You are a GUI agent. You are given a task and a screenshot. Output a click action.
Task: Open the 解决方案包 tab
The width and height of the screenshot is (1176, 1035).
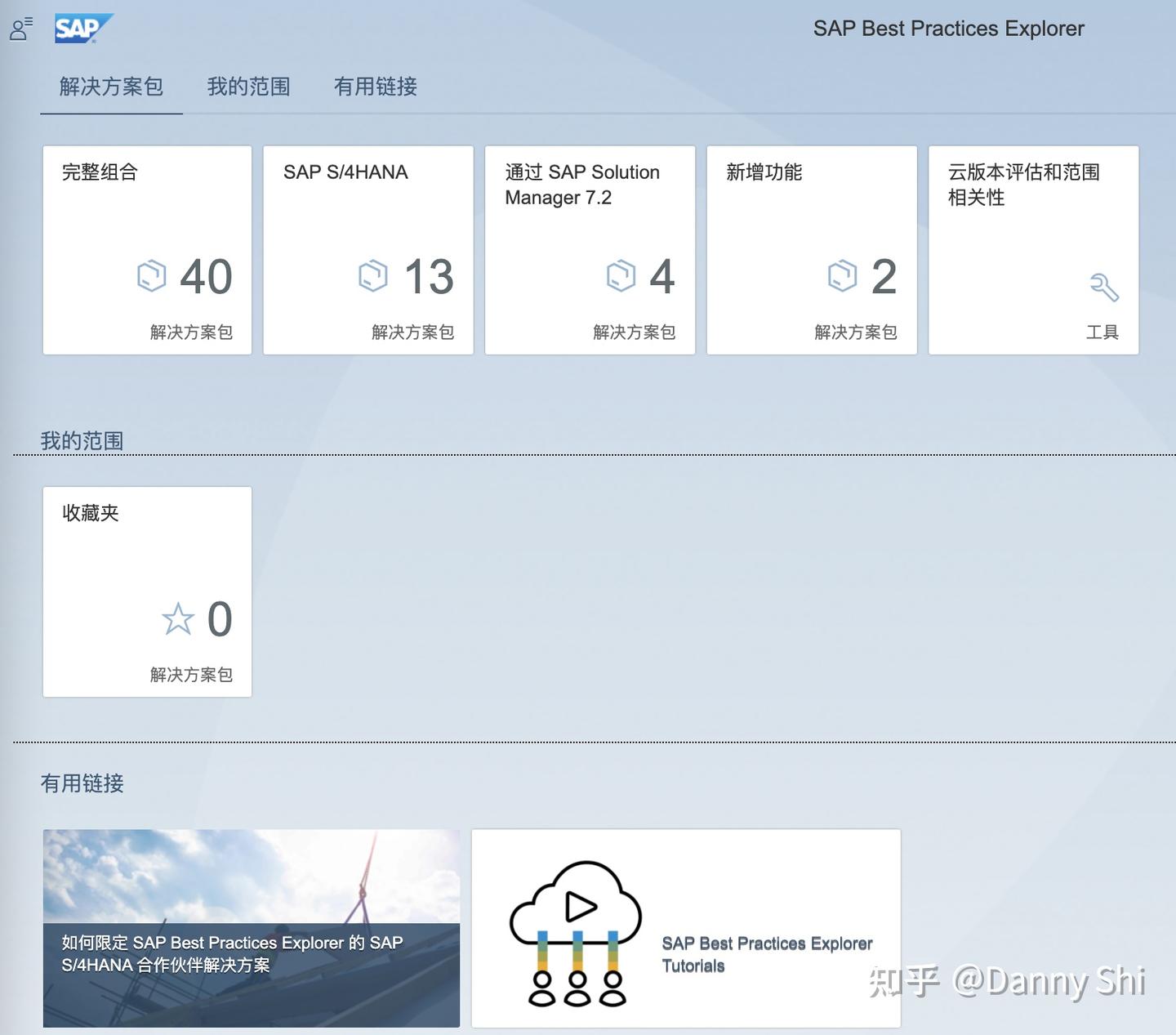point(110,87)
